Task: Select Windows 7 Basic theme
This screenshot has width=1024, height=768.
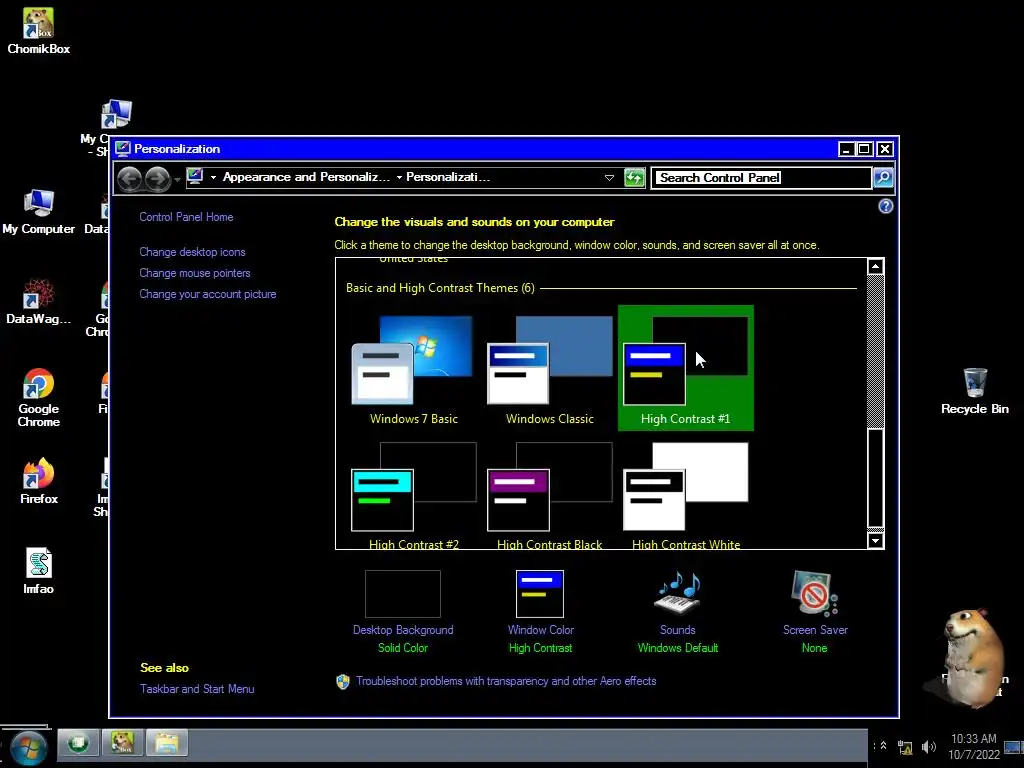Action: pyautogui.click(x=413, y=370)
